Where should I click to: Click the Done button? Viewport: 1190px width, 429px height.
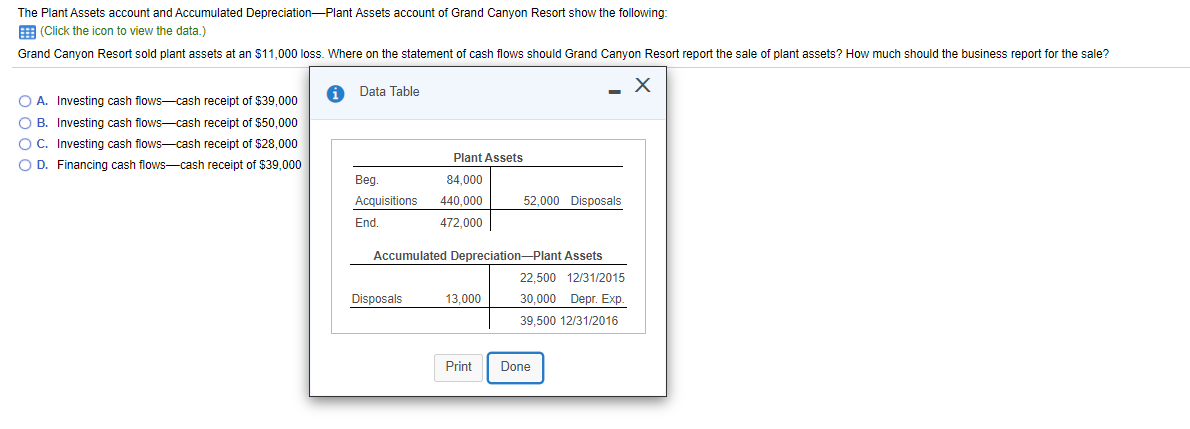pos(515,367)
